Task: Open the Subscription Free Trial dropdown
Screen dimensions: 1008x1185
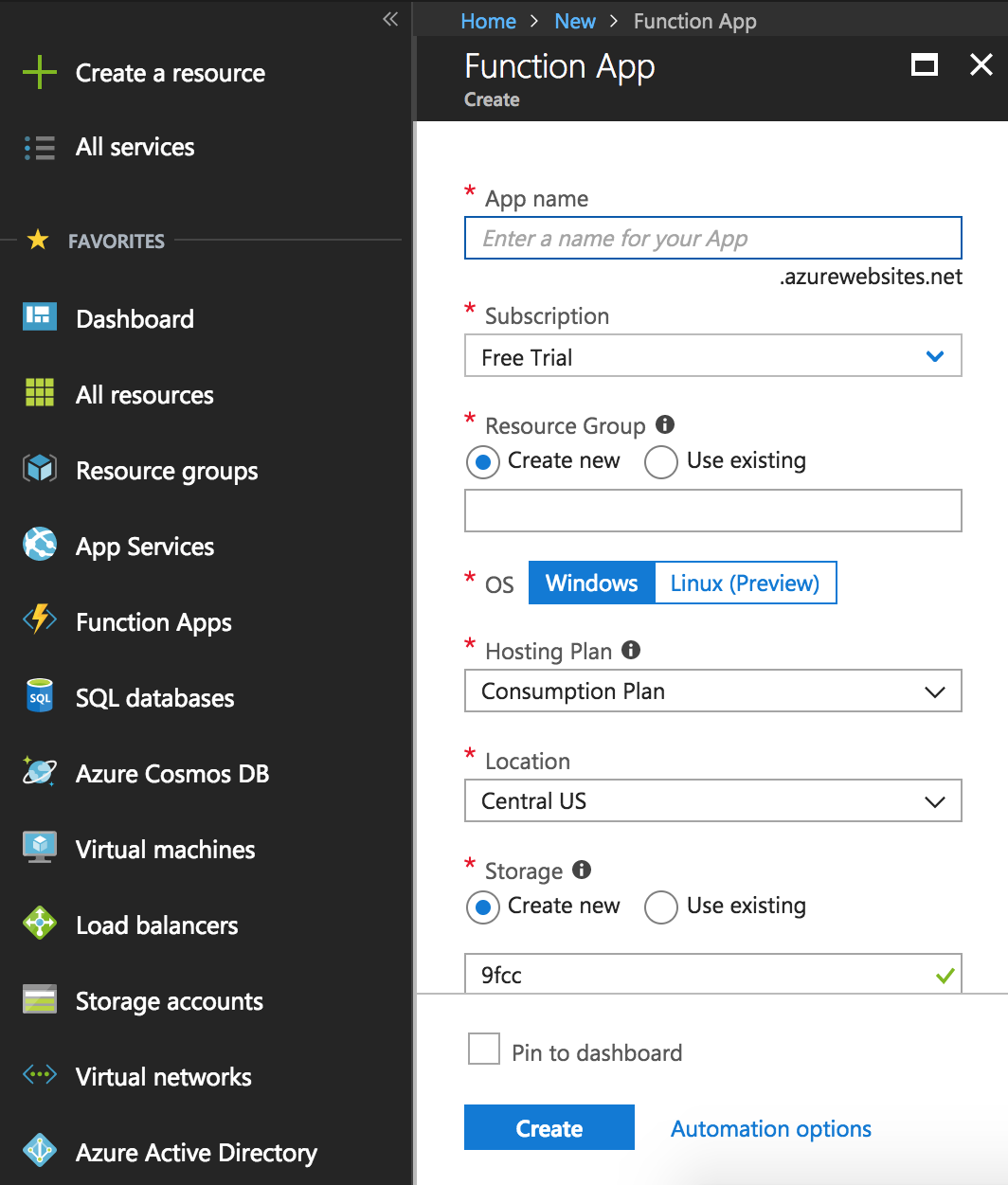Action: (x=713, y=355)
